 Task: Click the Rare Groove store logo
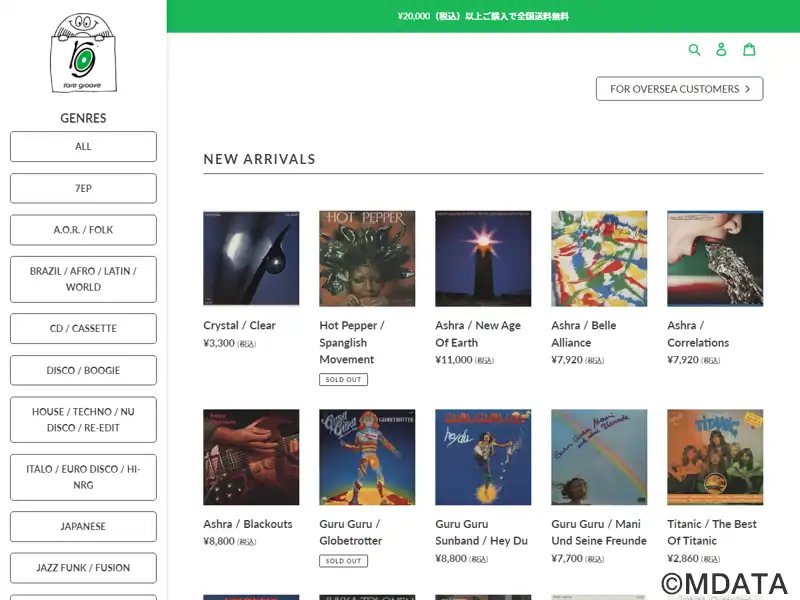click(83, 53)
